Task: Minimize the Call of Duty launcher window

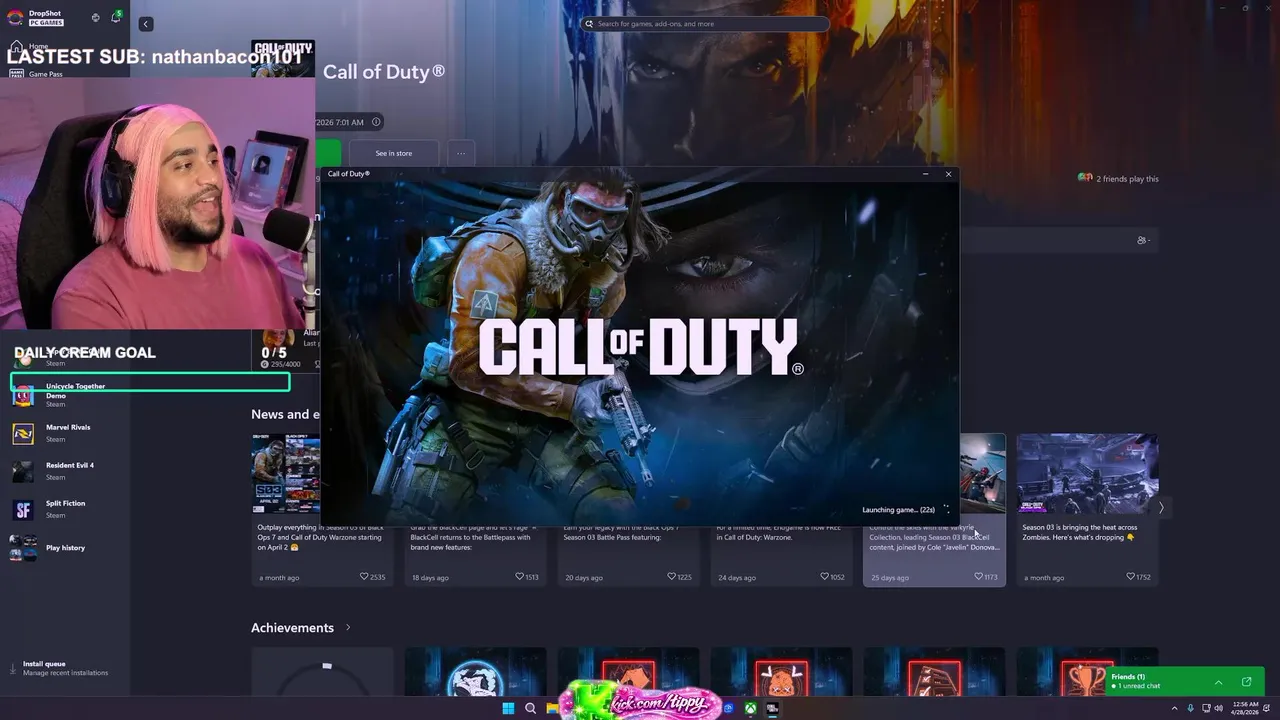Action: [925, 174]
